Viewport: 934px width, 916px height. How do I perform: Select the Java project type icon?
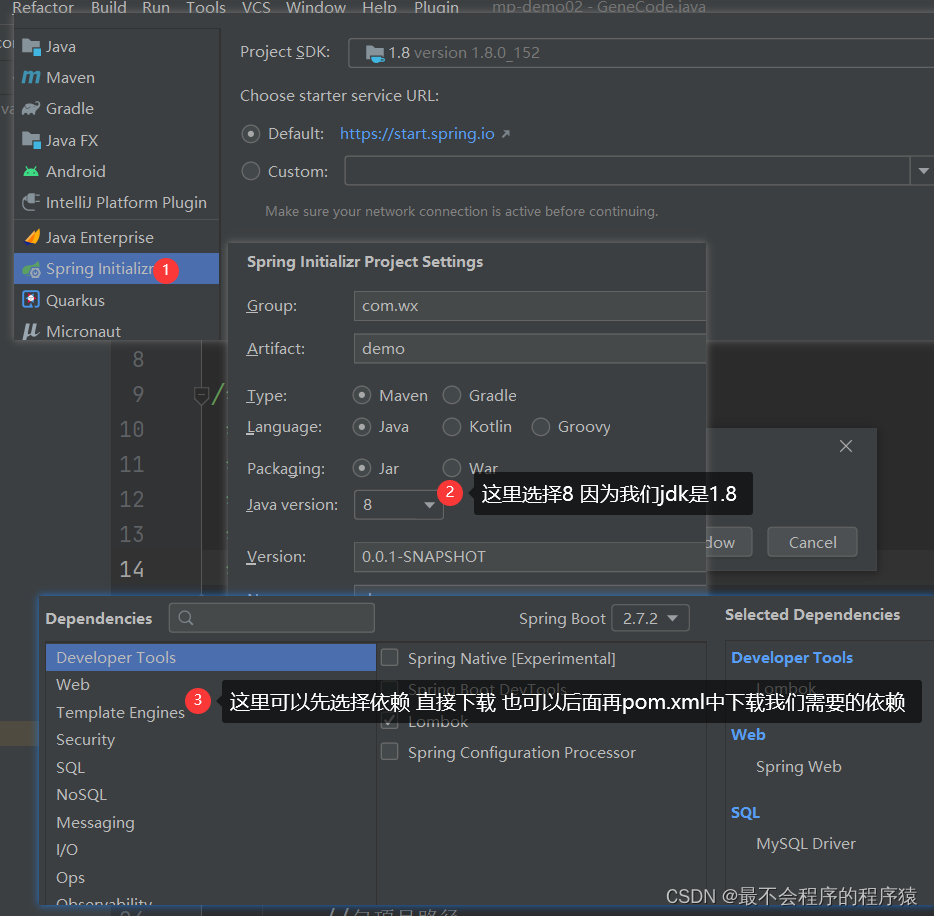point(31,46)
